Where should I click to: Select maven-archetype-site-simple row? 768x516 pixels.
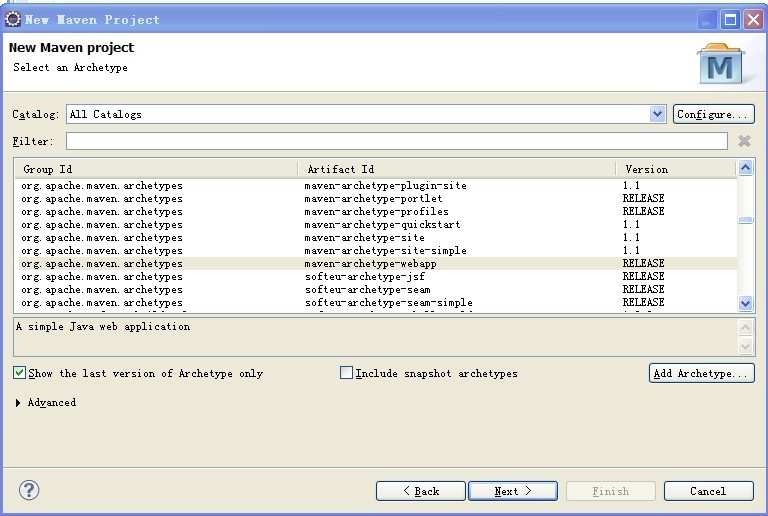(x=377, y=250)
